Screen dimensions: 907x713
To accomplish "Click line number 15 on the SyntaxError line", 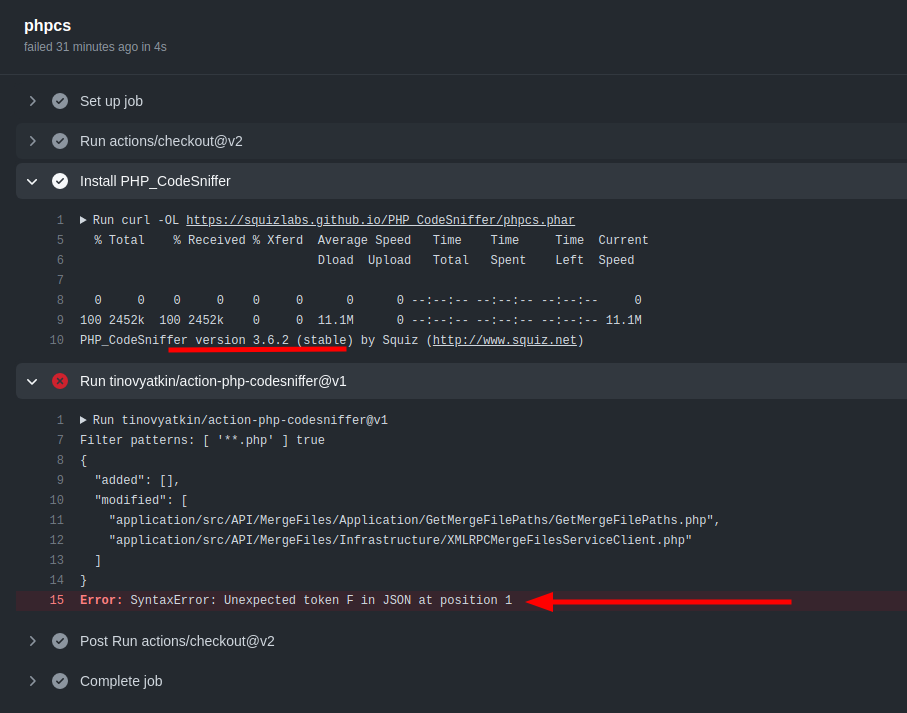I will tap(57, 600).
